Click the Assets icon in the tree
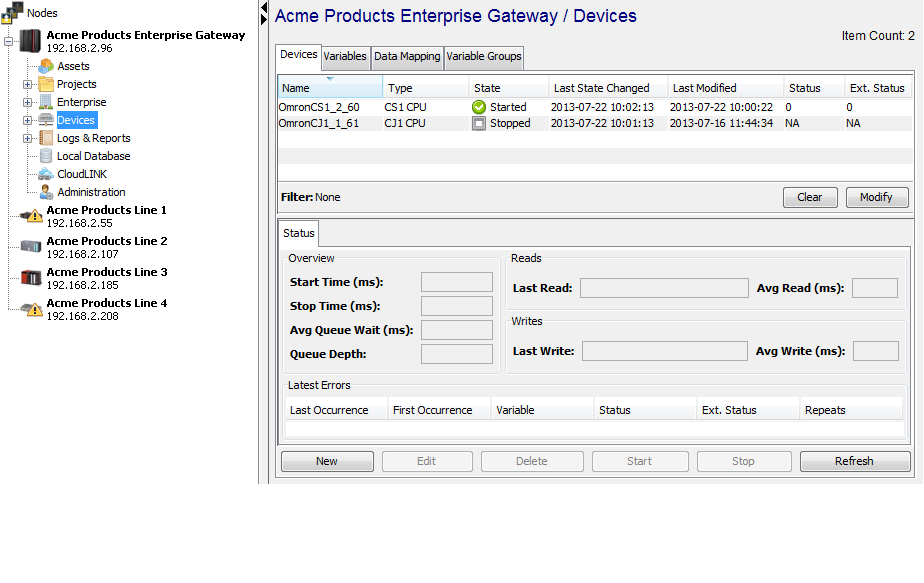 (46, 65)
